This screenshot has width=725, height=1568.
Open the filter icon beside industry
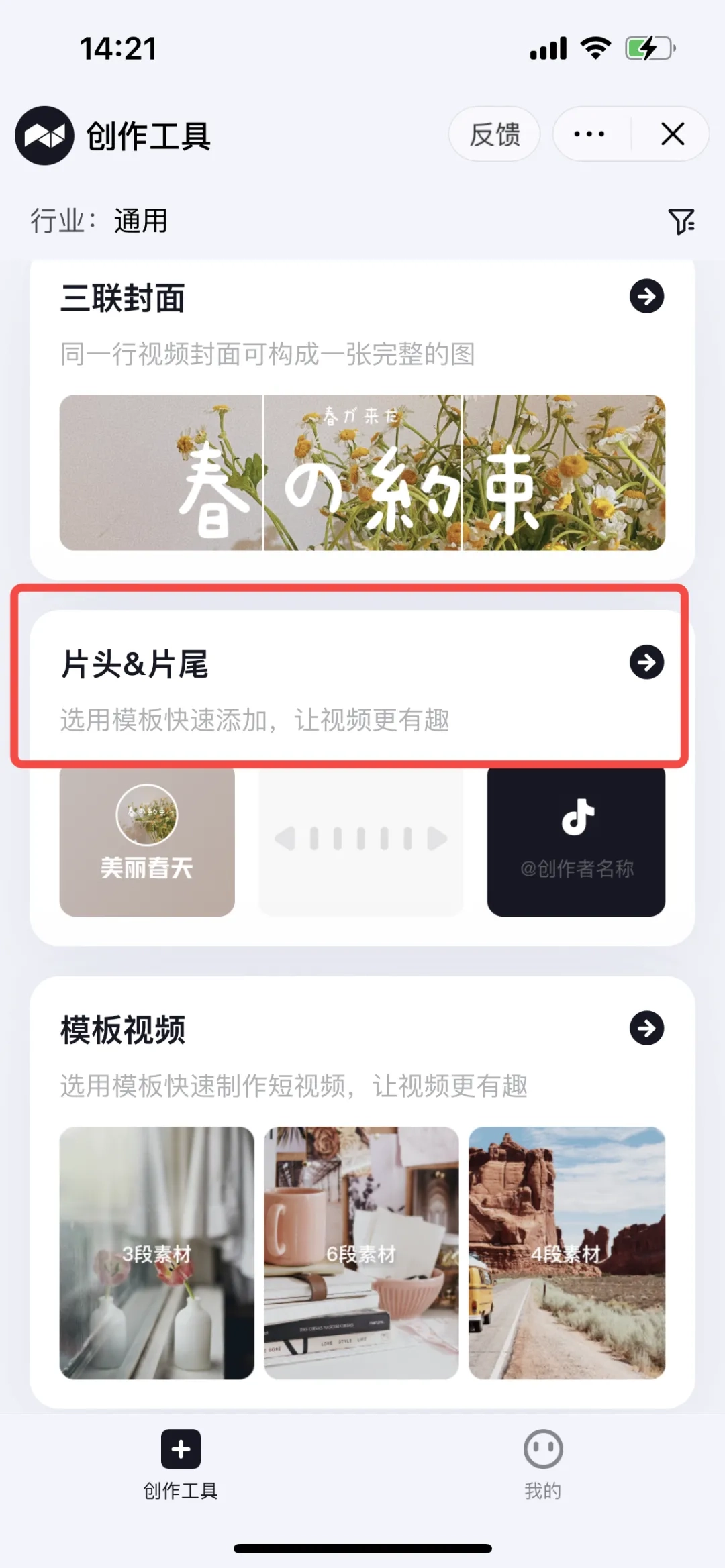point(681,221)
